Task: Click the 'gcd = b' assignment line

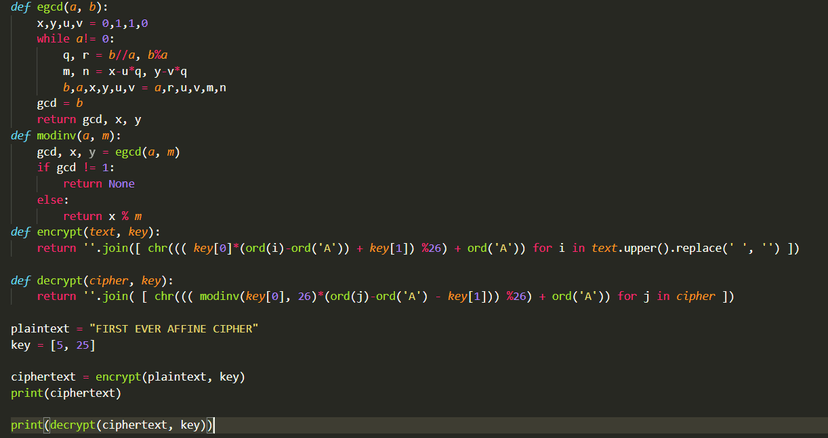Action: (60, 104)
